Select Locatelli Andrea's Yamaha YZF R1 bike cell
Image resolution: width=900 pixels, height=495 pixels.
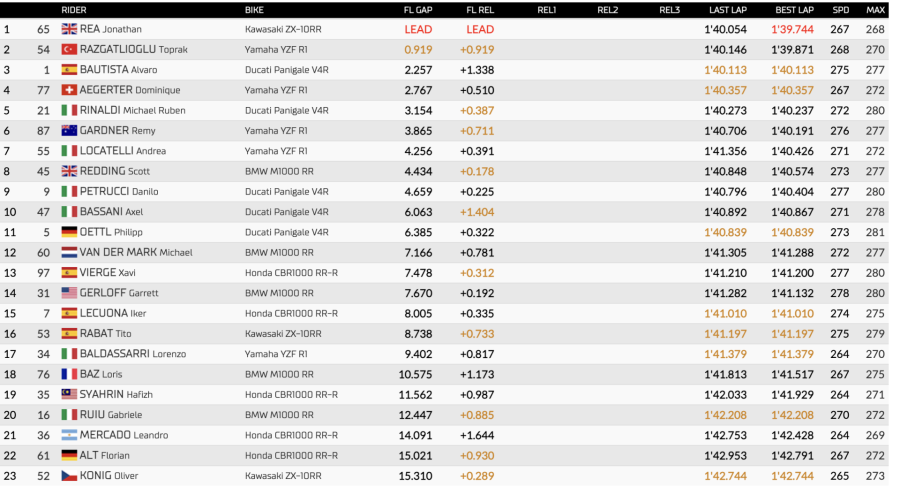[x=276, y=151]
